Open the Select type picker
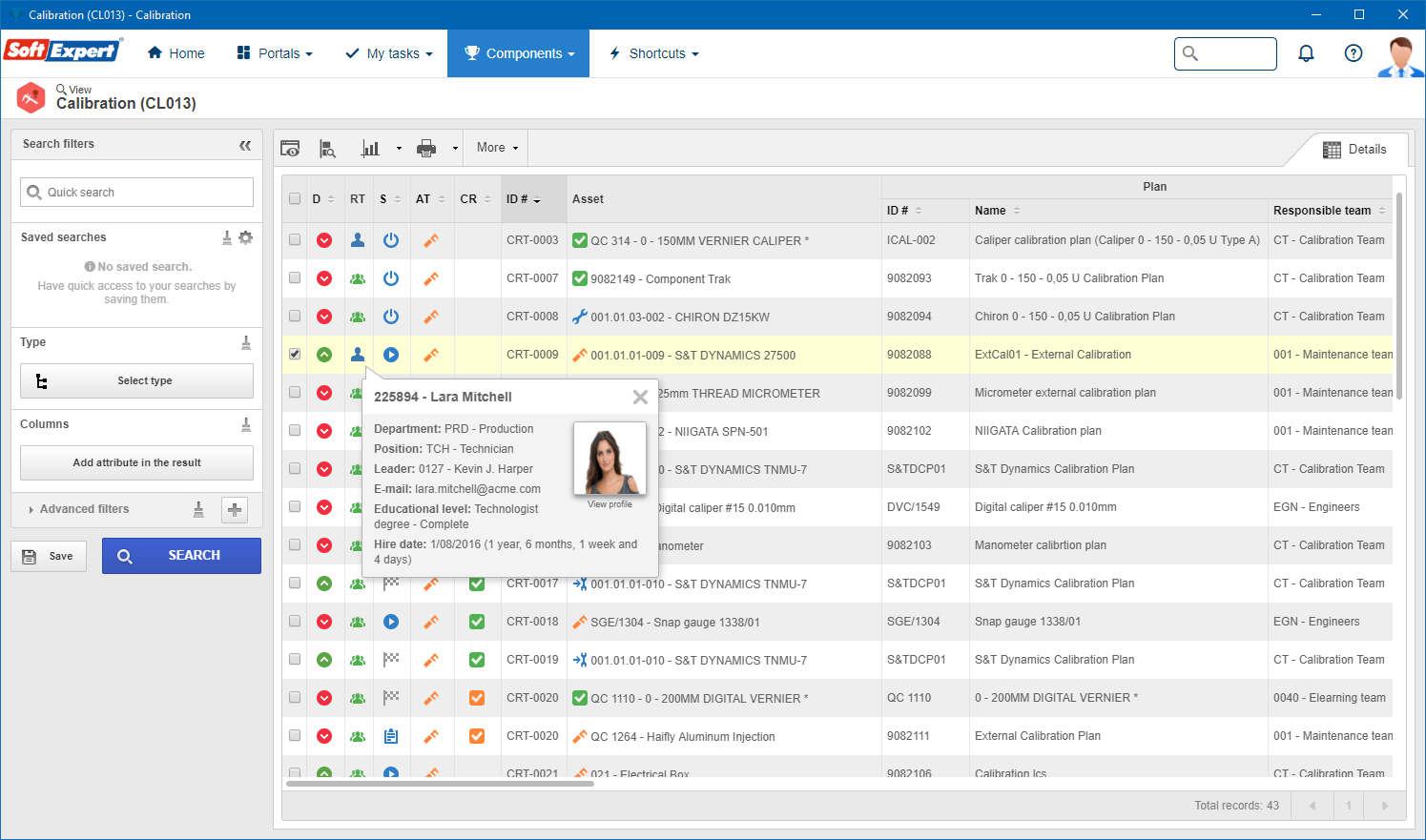 coord(136,380)
